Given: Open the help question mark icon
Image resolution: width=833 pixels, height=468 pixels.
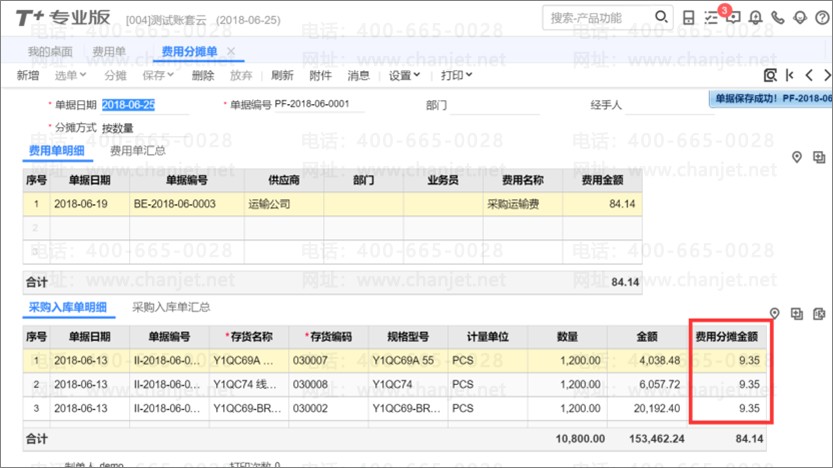Looking at the screenshot, I should coord(822,18).
